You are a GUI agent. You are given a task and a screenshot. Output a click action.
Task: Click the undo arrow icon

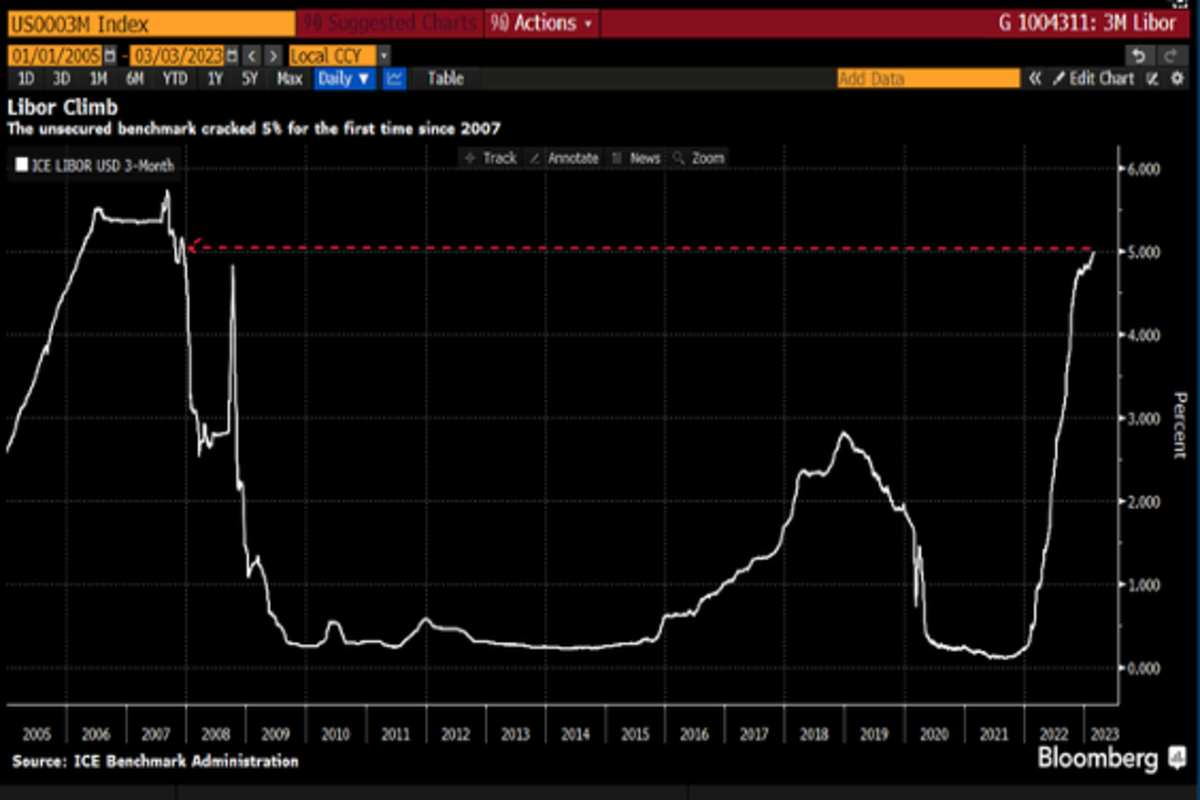pyautogui.click(x=1139, y=55)
